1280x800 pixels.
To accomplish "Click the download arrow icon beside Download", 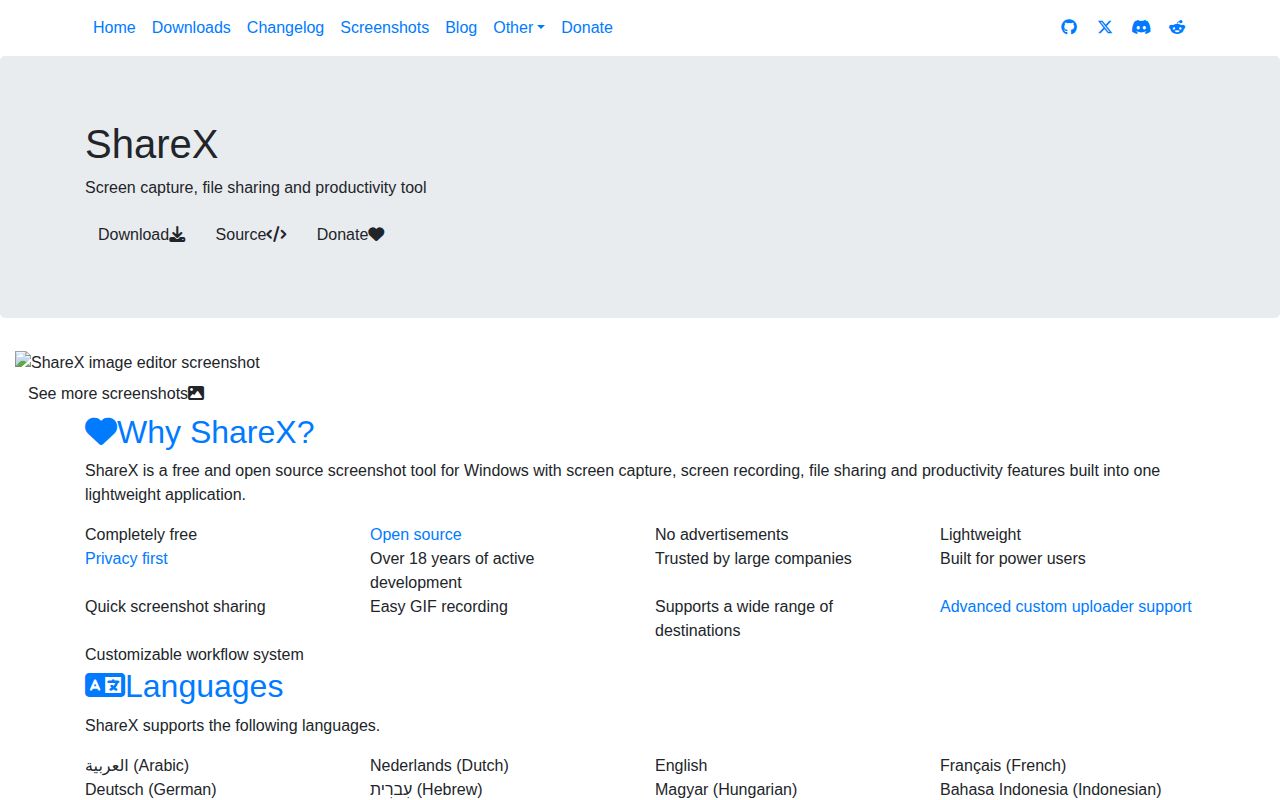I will click(177, 234).
